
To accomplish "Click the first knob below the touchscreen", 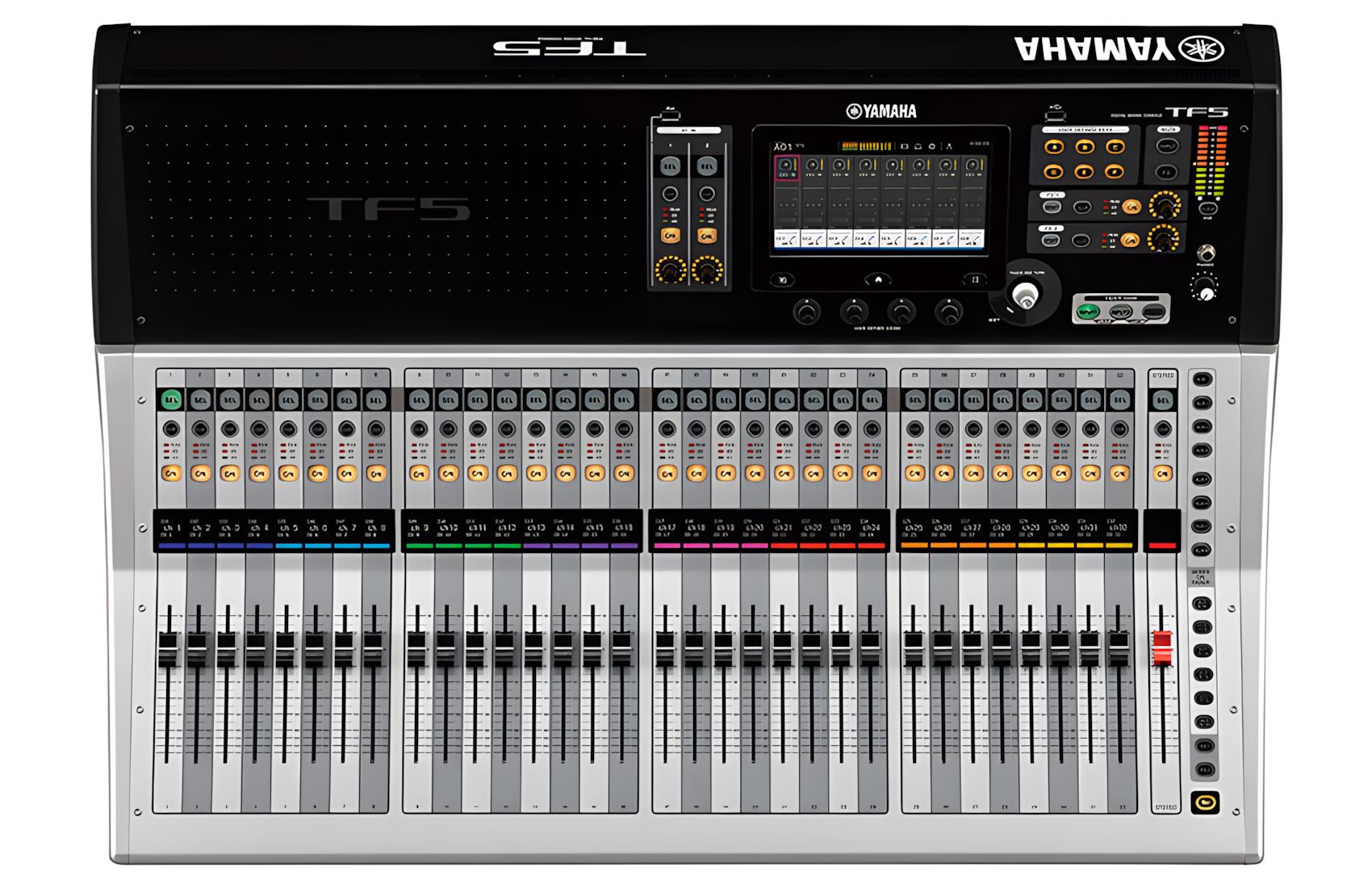I will pos(806,311).
